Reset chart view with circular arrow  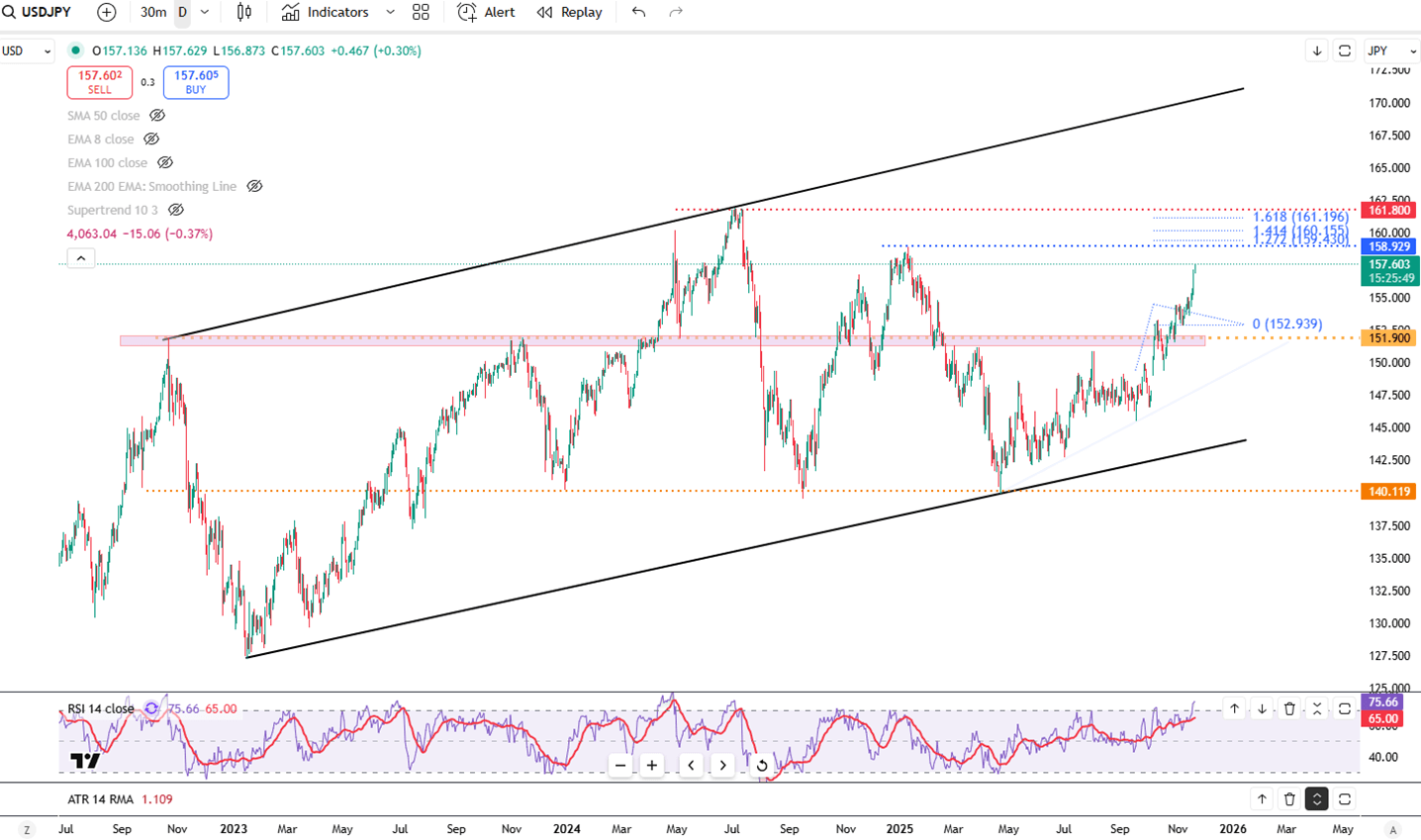761,765
